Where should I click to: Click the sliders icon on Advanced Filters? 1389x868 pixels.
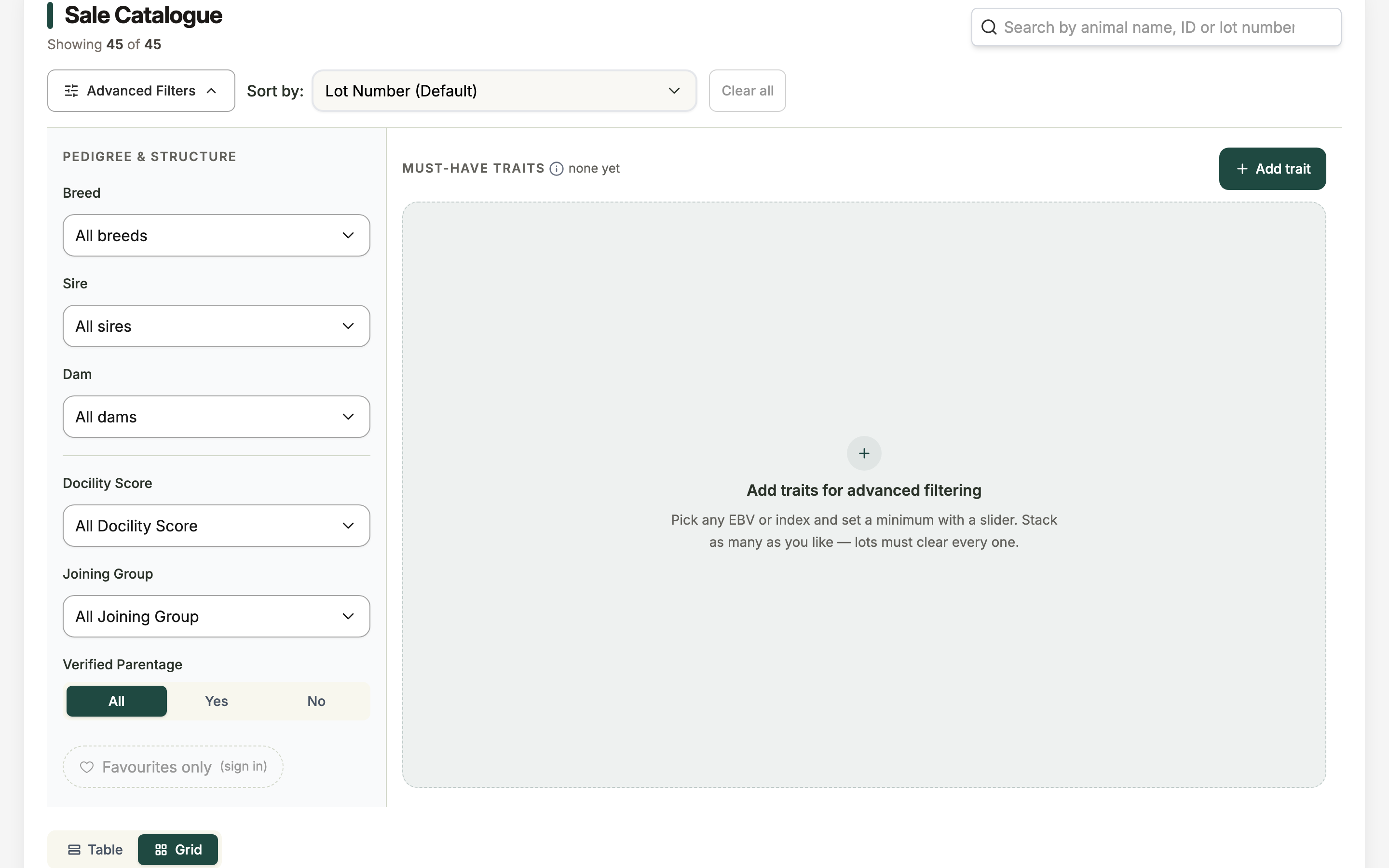point(71,91)
